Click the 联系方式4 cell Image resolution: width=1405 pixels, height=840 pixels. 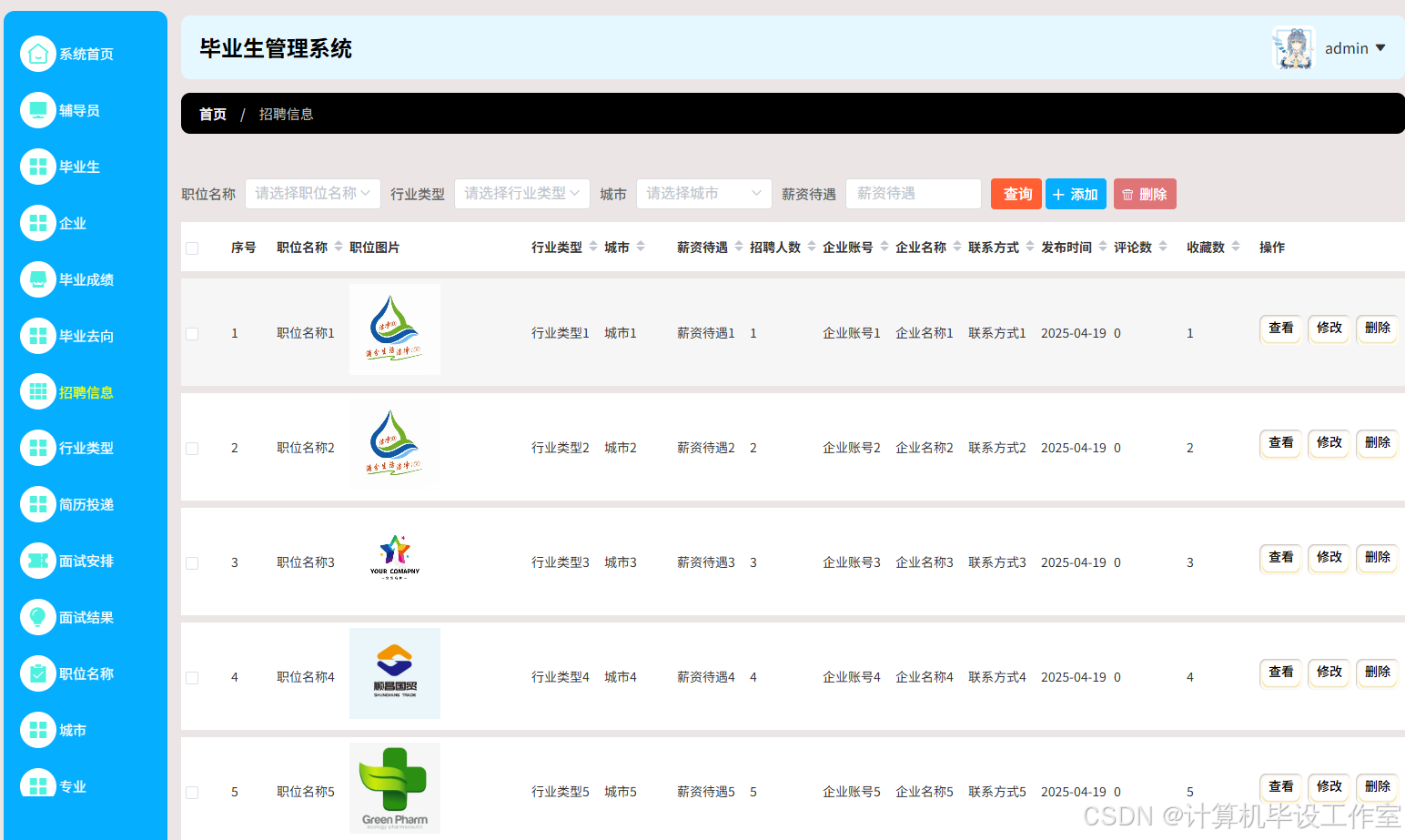point(997,677)
